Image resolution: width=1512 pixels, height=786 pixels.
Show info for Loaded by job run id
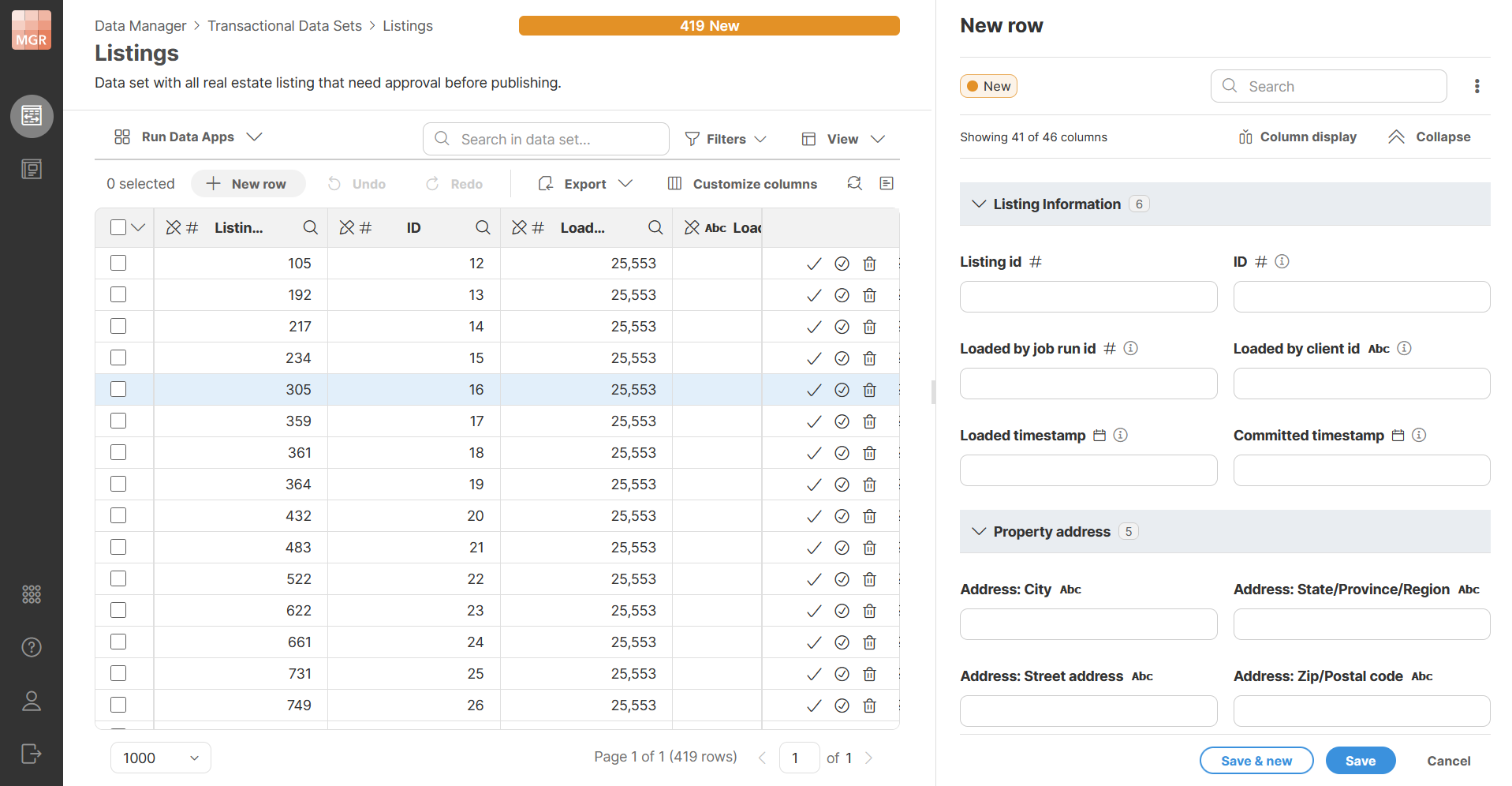1130,348
